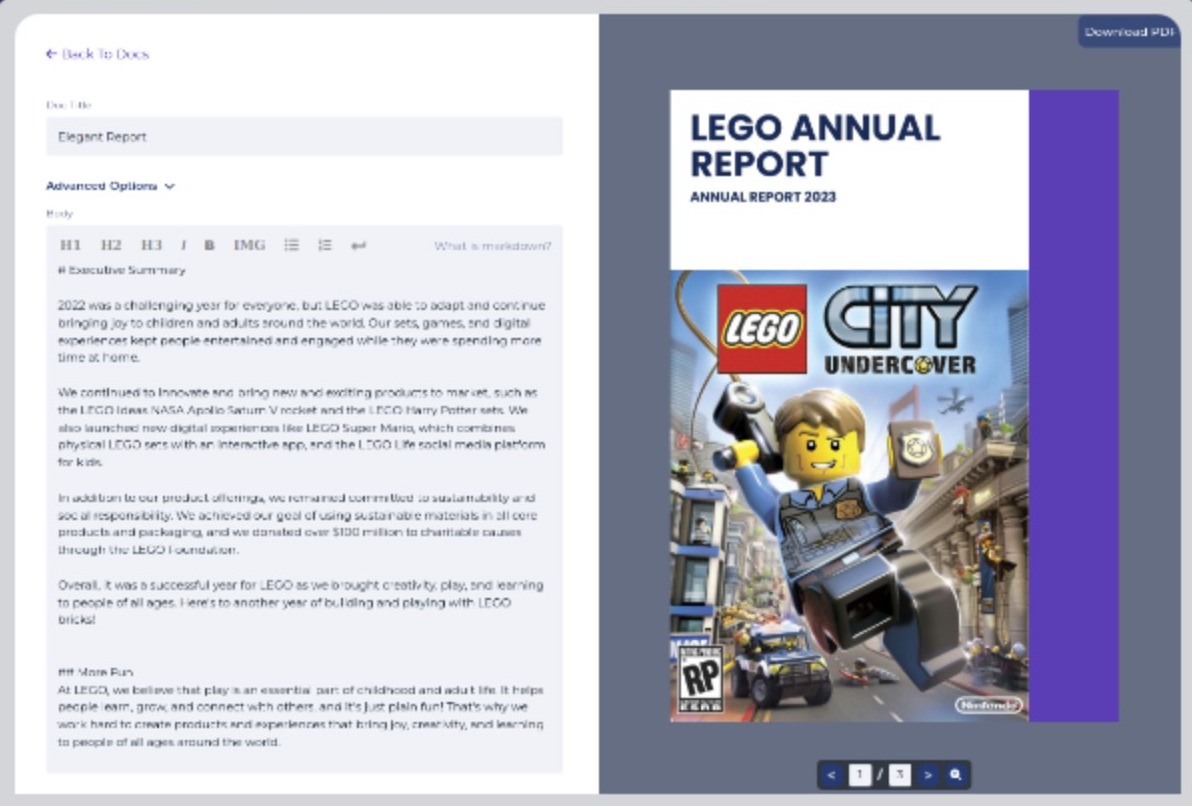1192x806 pixels.
Task: Click the LEGO City cover image
Action: click(x=849, y=495)
